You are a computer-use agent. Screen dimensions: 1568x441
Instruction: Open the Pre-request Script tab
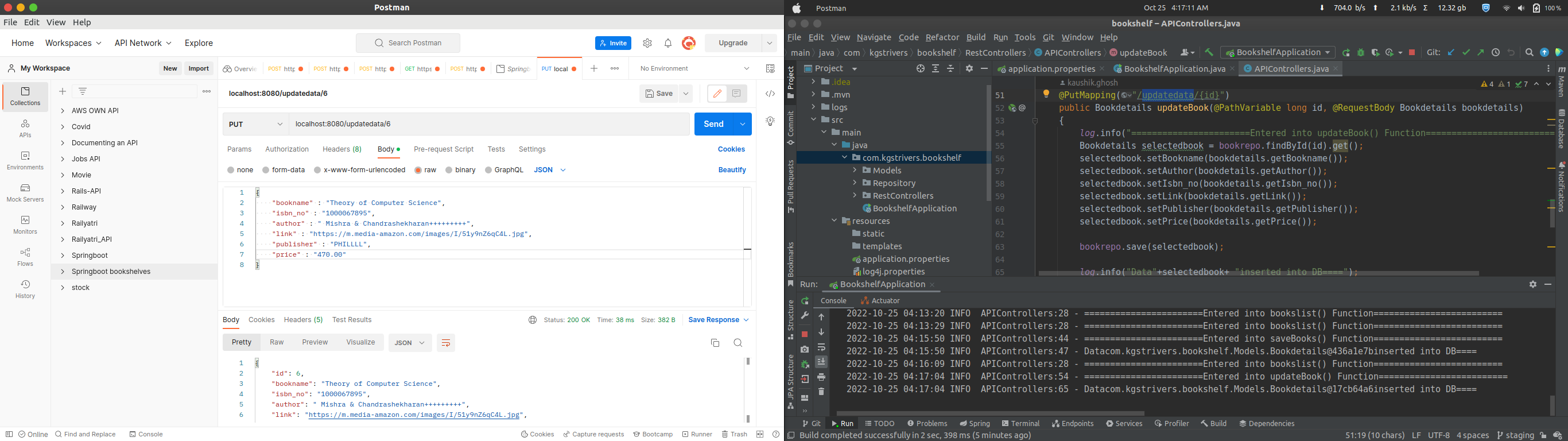(x=443, y=149)
